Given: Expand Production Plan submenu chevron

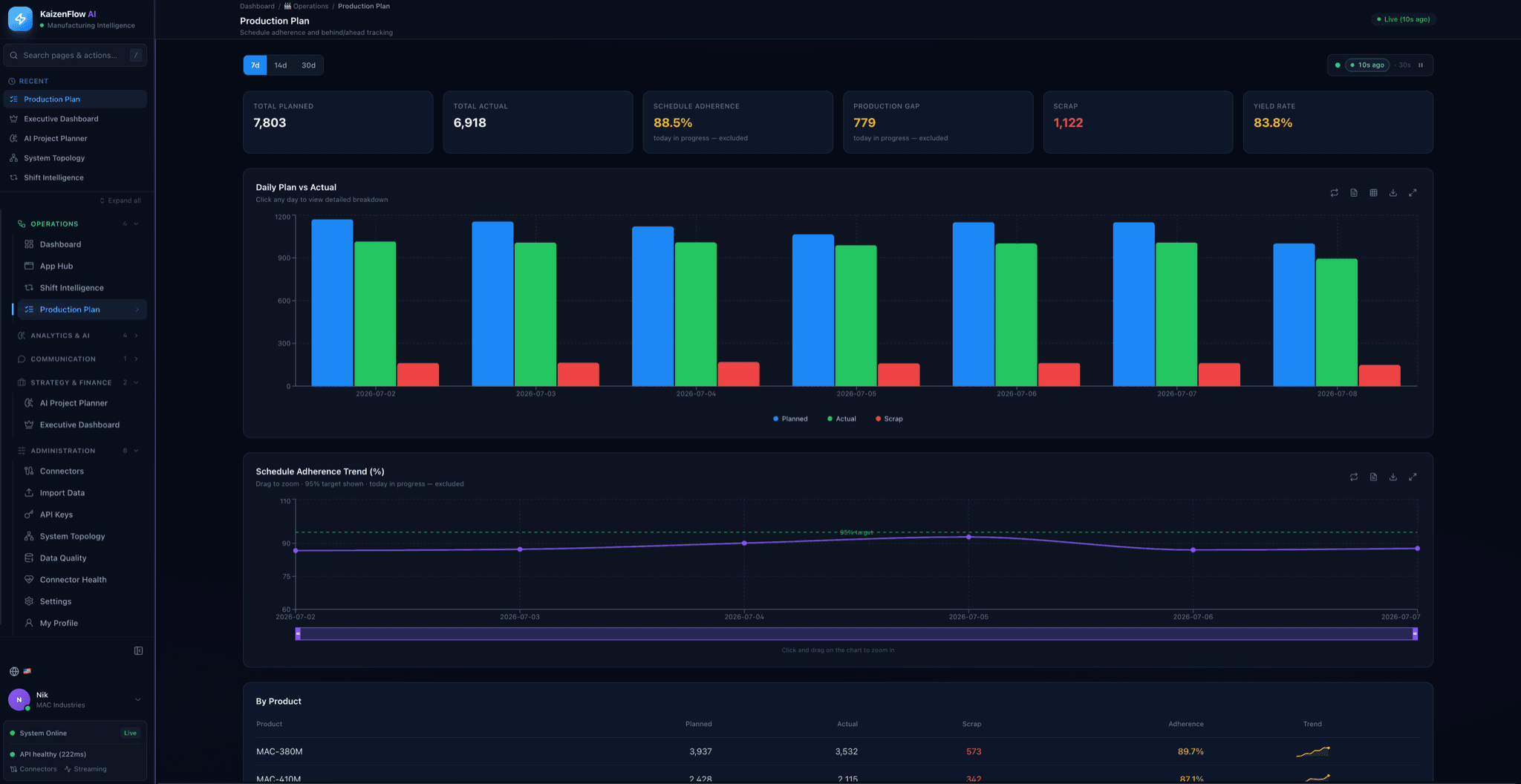Looking at the screenshot, I should (137, 310).
